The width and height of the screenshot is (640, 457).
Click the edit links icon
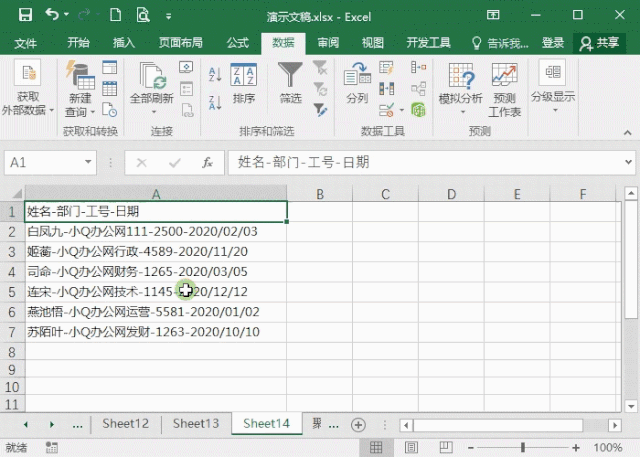click(x=186, y=110)
